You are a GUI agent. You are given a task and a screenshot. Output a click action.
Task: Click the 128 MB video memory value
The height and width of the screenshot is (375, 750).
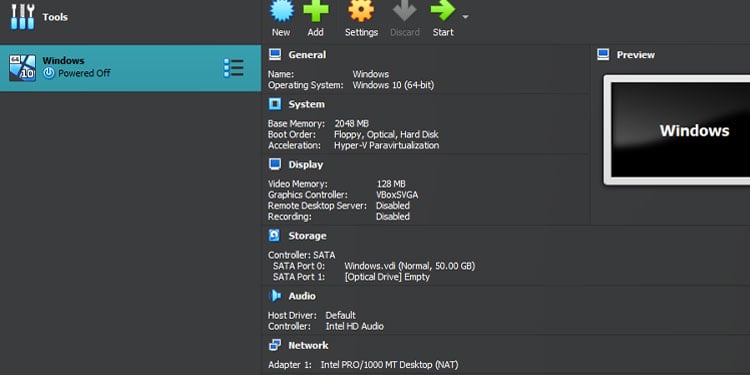pos(391,184)
